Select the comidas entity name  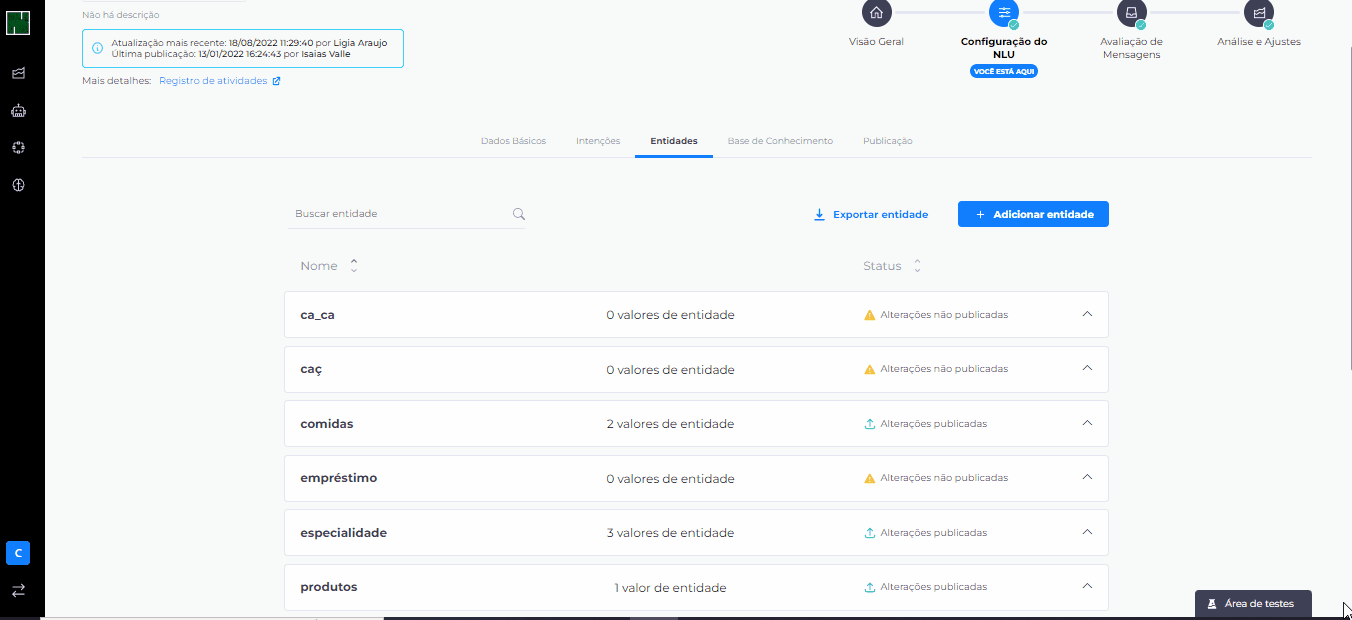pyautogui.click(x=327, y=424)
